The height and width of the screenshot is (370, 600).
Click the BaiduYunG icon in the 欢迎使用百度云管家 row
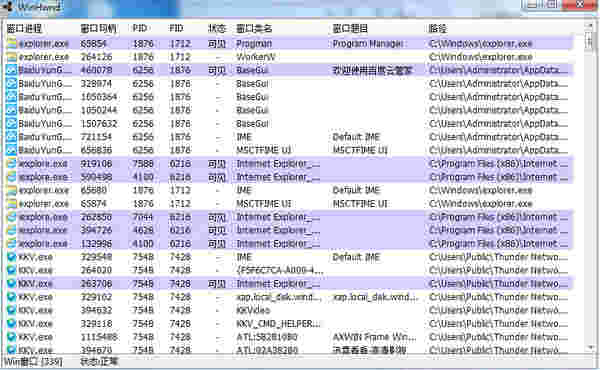point(11,70)
